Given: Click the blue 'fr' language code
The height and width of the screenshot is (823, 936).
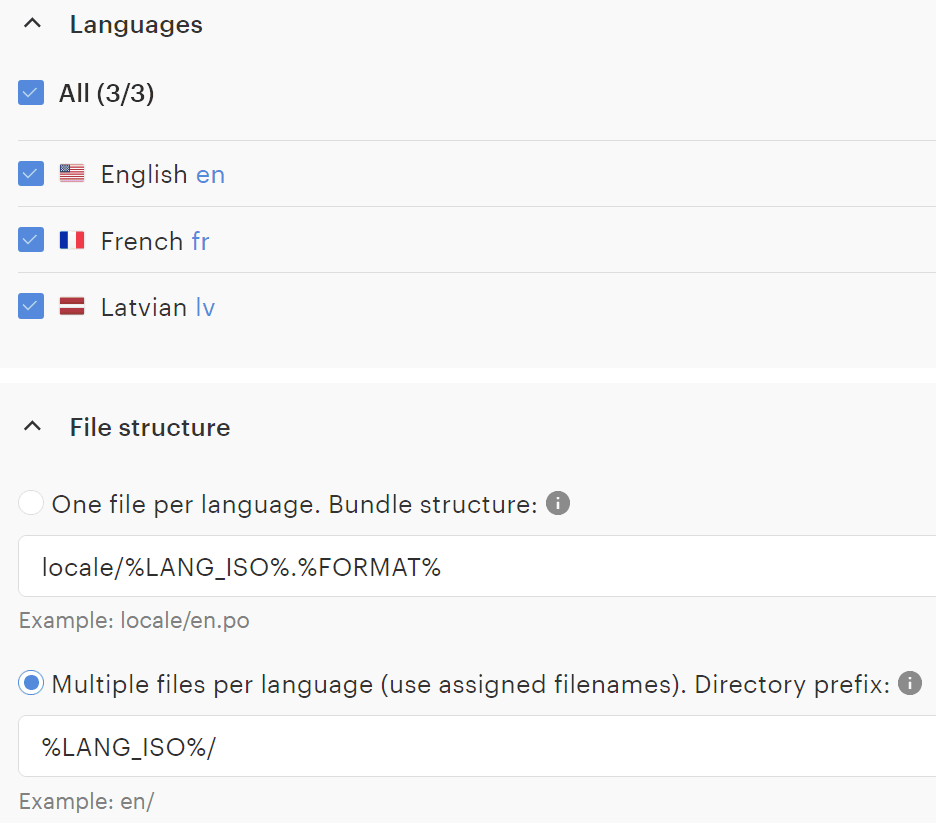Looking at the screenshot, I should pyautogui.click(x=200, y=241).
